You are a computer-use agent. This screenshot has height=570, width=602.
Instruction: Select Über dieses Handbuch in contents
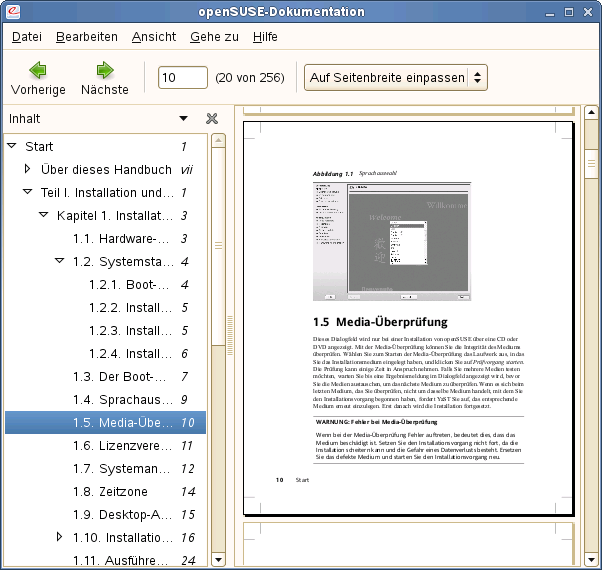click(106, 170)
